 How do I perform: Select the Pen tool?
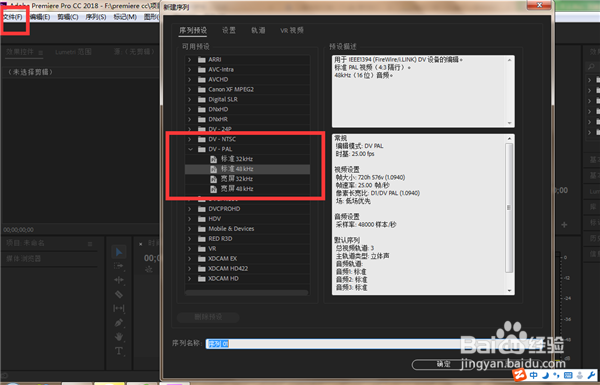[x=119, y=323]
